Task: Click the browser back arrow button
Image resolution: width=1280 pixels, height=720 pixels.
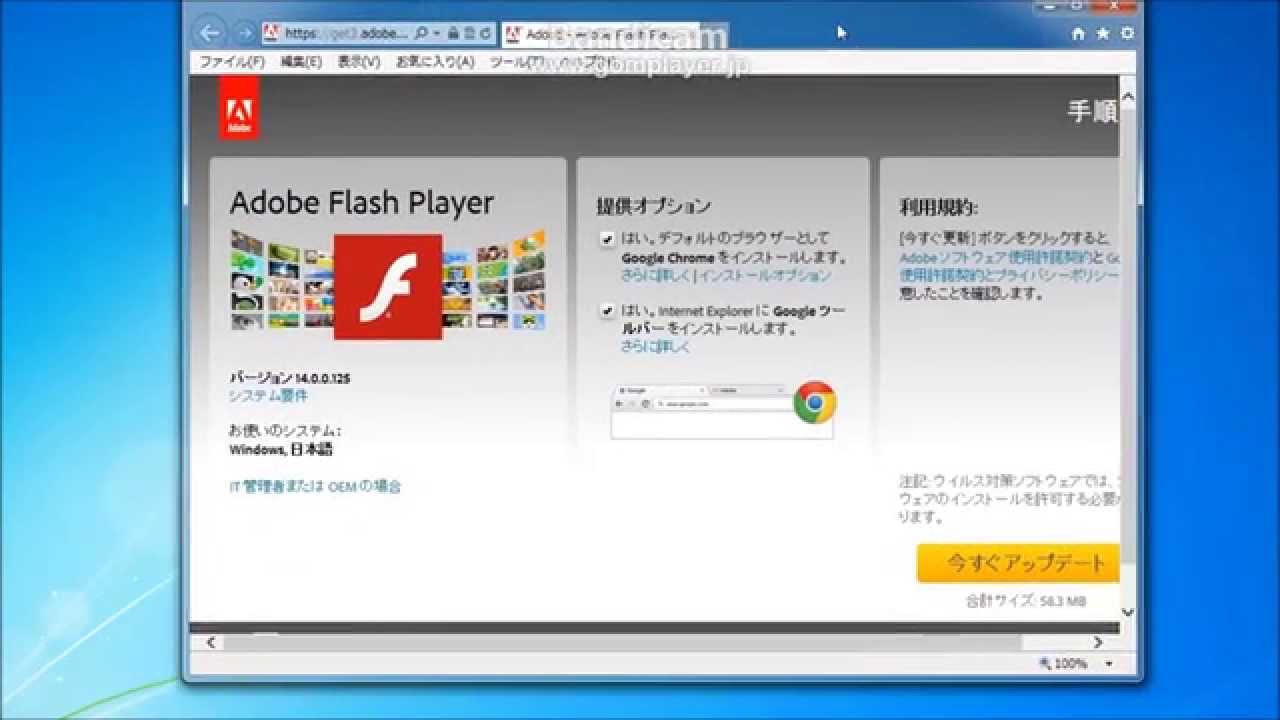Action: (x=209, y=33)
